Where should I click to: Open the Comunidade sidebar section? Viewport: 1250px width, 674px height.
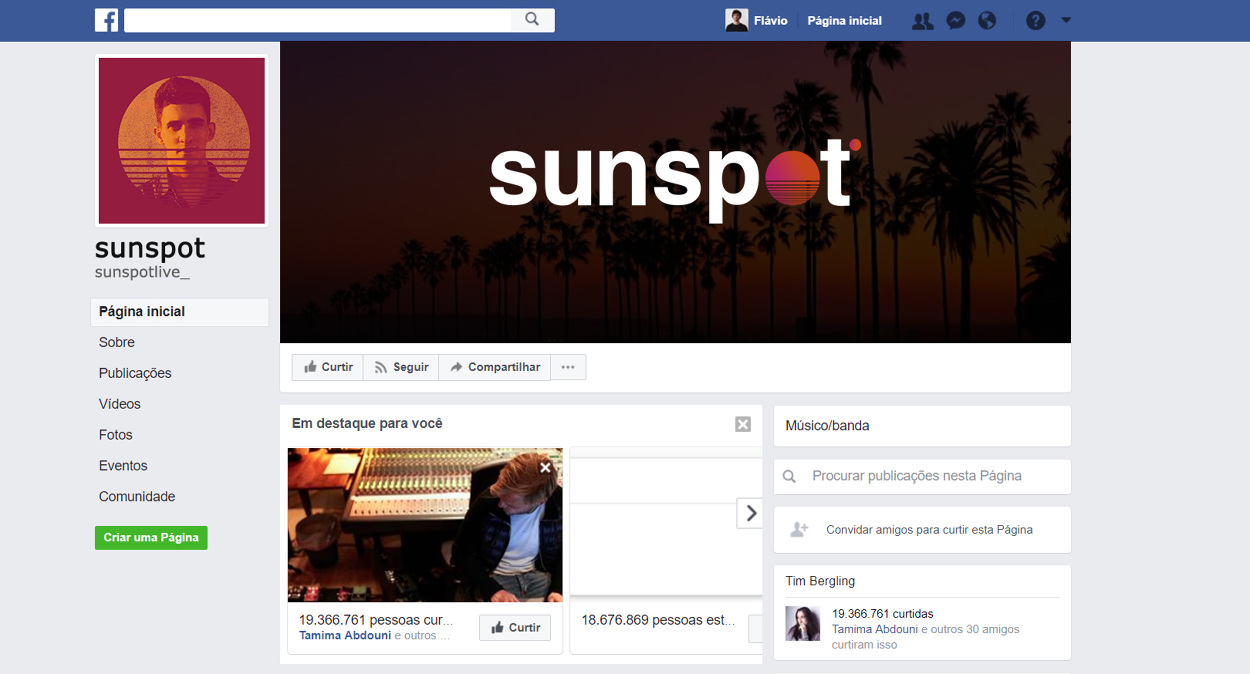[137, 497]
